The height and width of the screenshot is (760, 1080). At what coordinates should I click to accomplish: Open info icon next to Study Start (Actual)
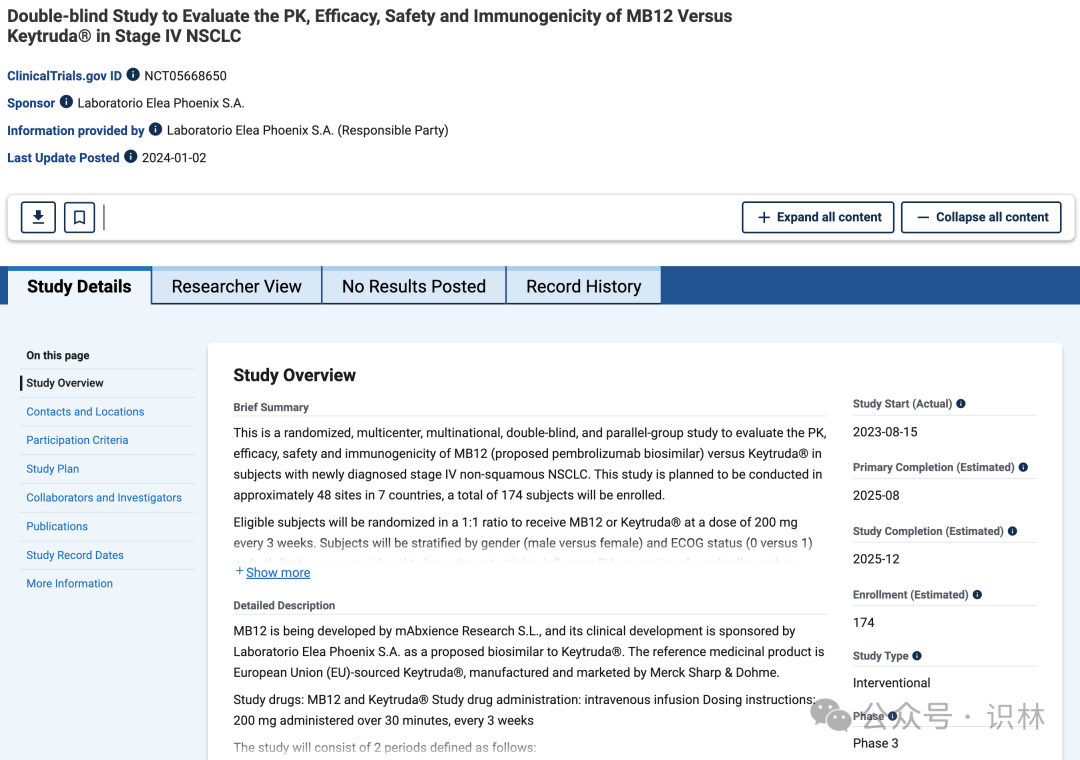961,404
